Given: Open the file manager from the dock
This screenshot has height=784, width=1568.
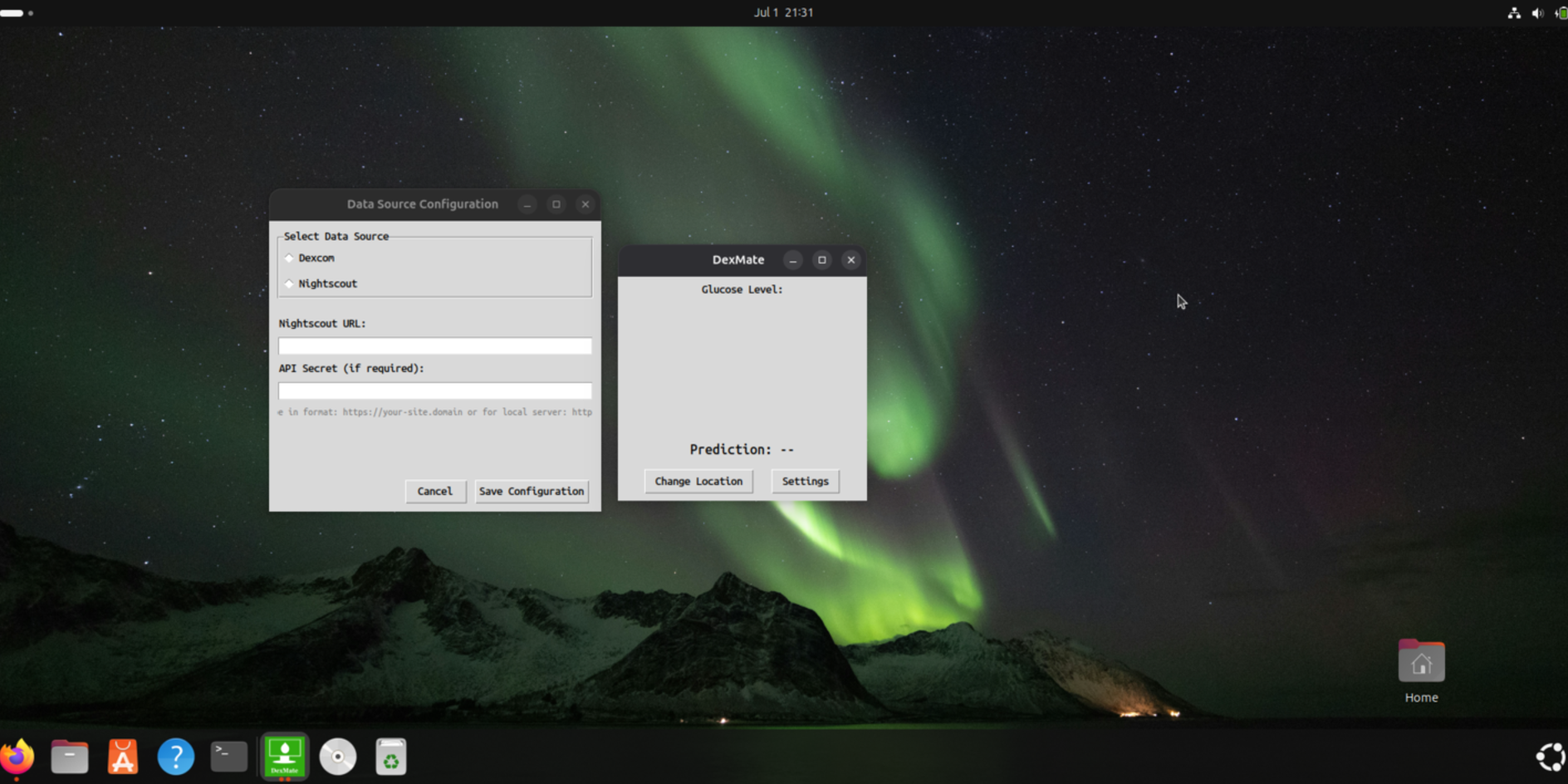Looking at the screenshot, I should coord(70,756).
